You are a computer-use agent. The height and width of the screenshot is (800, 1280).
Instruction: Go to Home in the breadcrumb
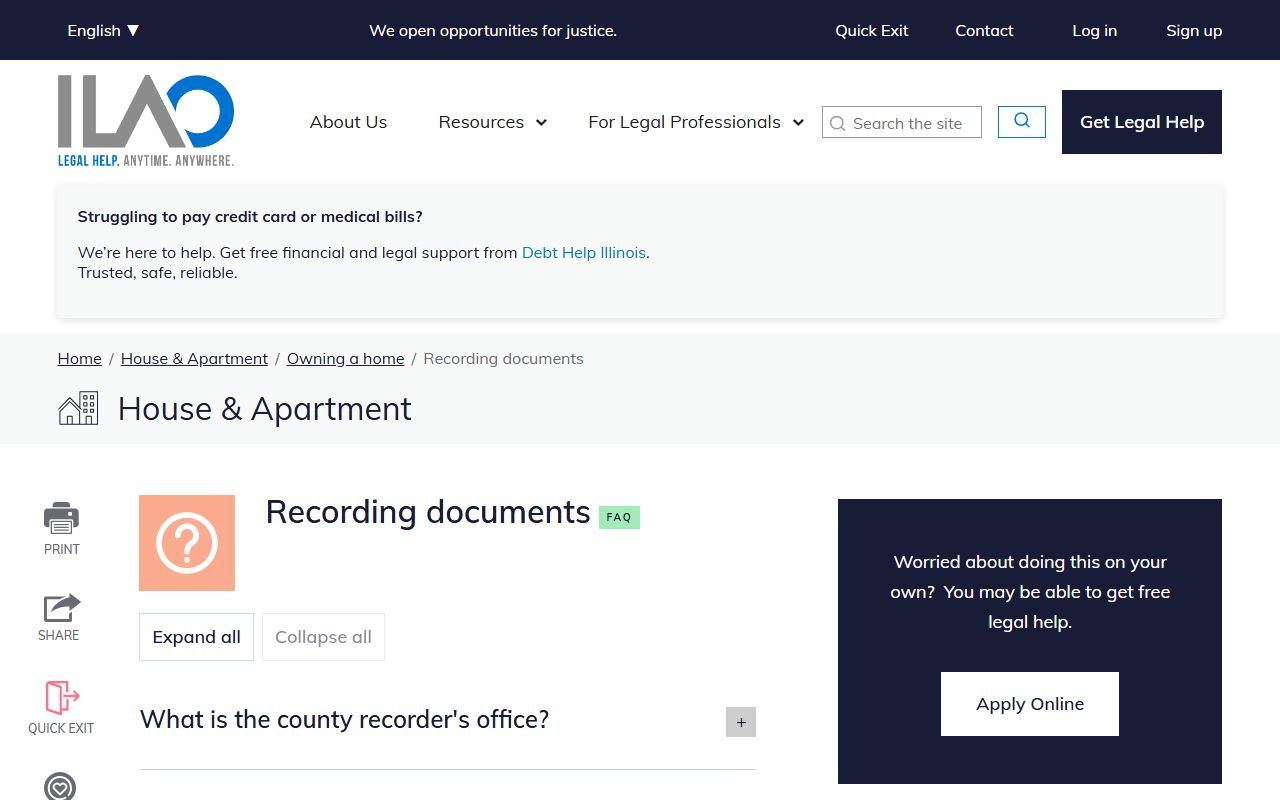pos(80,358)
